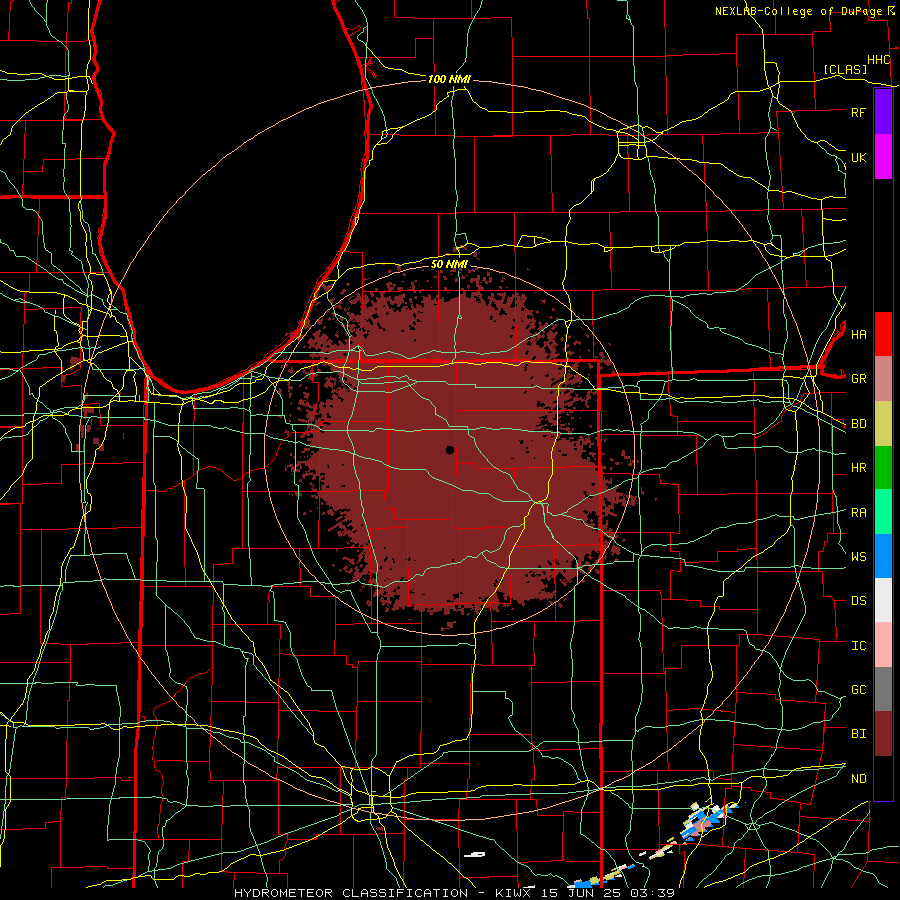
Task: Click the WS legend label
Action: [x=858, y=557]
